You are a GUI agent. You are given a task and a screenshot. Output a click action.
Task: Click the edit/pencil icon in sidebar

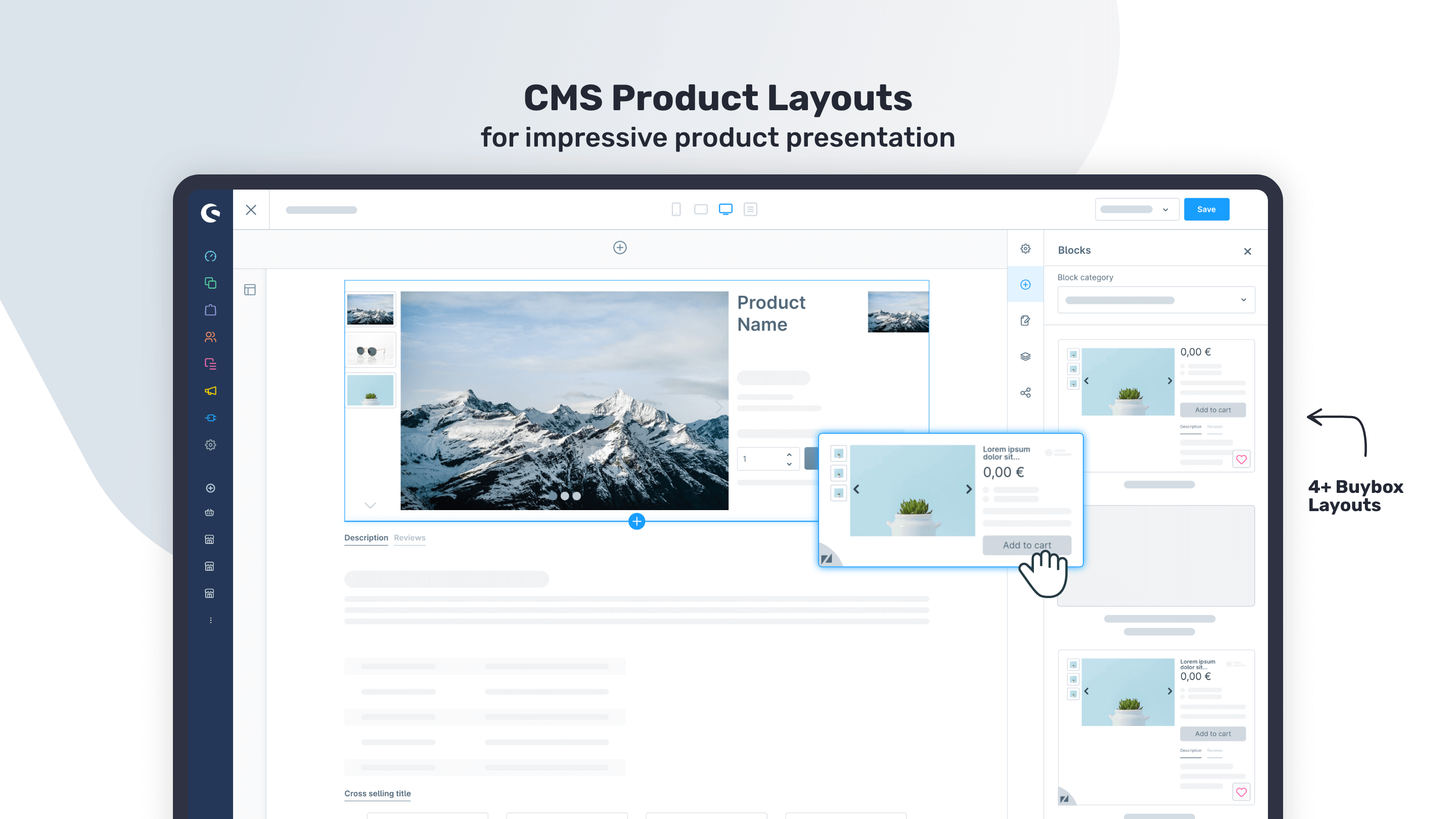(1025, 320)
